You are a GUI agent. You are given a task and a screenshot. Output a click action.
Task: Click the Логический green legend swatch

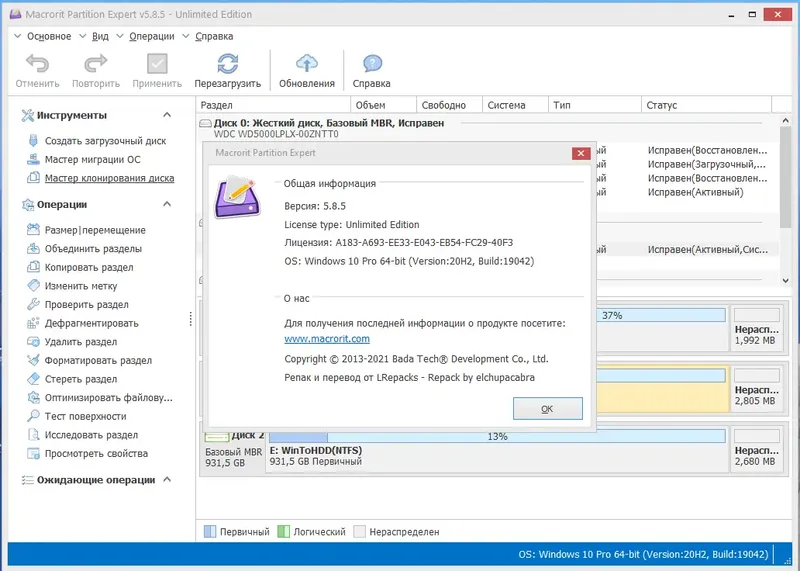[284, 532]
